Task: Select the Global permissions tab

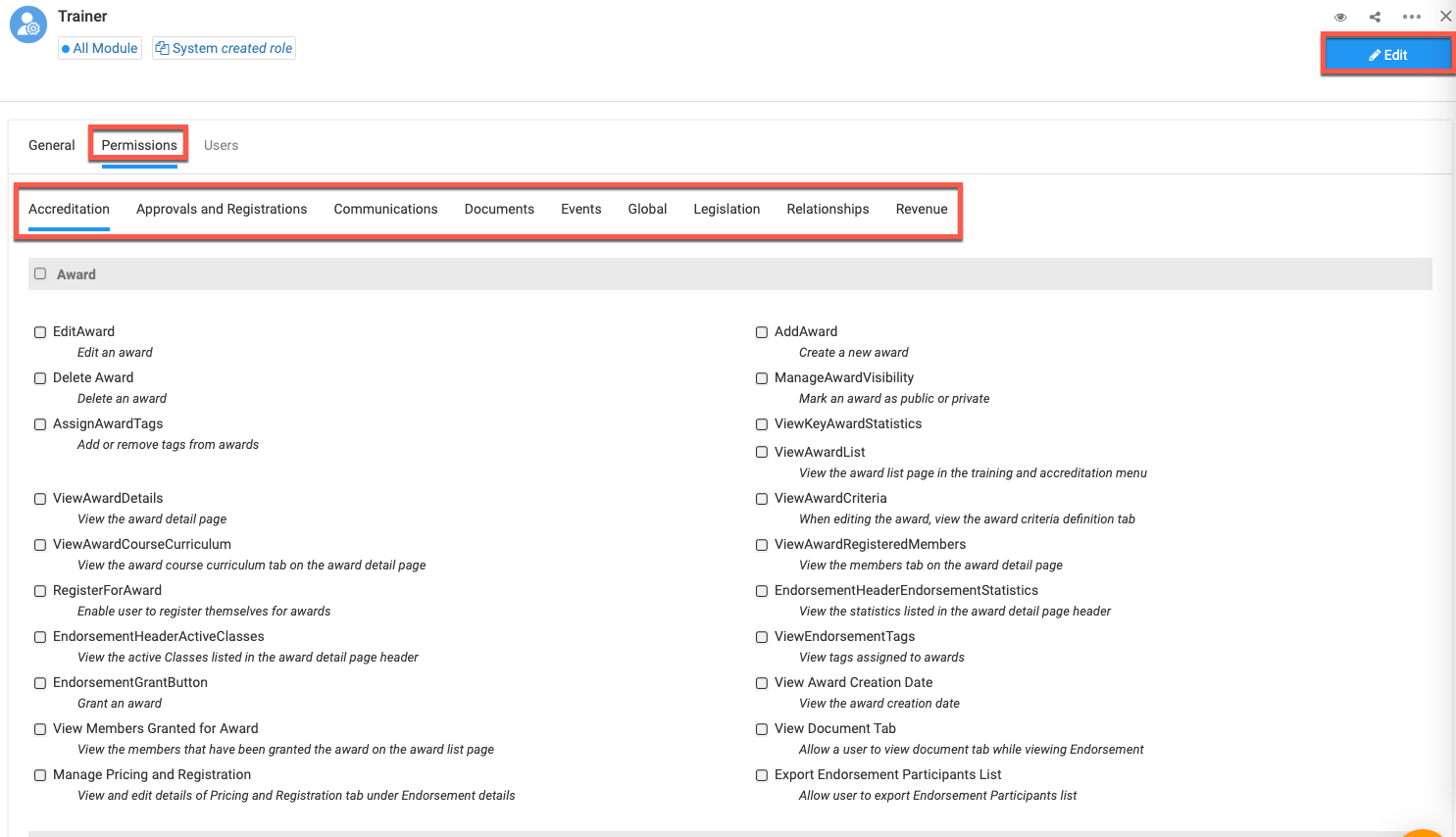Action: pyautogui.click(x=647, y=209)
